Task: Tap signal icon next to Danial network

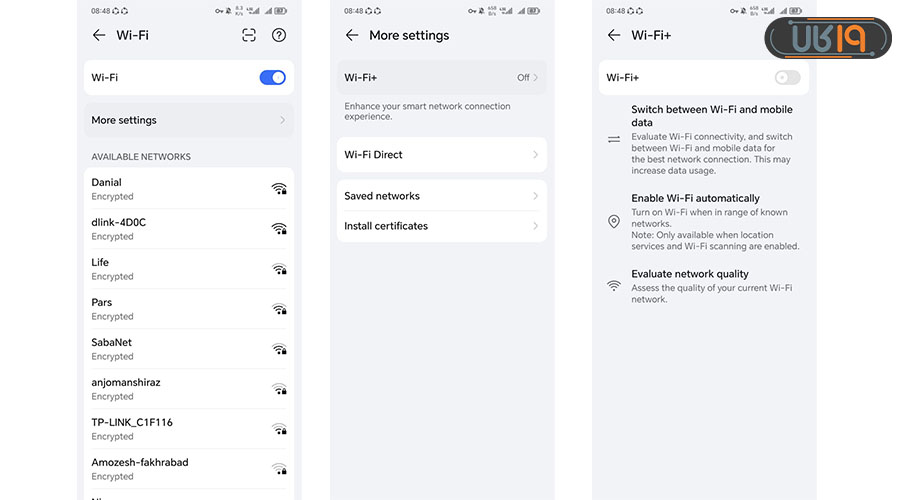Action: point(279,189)
